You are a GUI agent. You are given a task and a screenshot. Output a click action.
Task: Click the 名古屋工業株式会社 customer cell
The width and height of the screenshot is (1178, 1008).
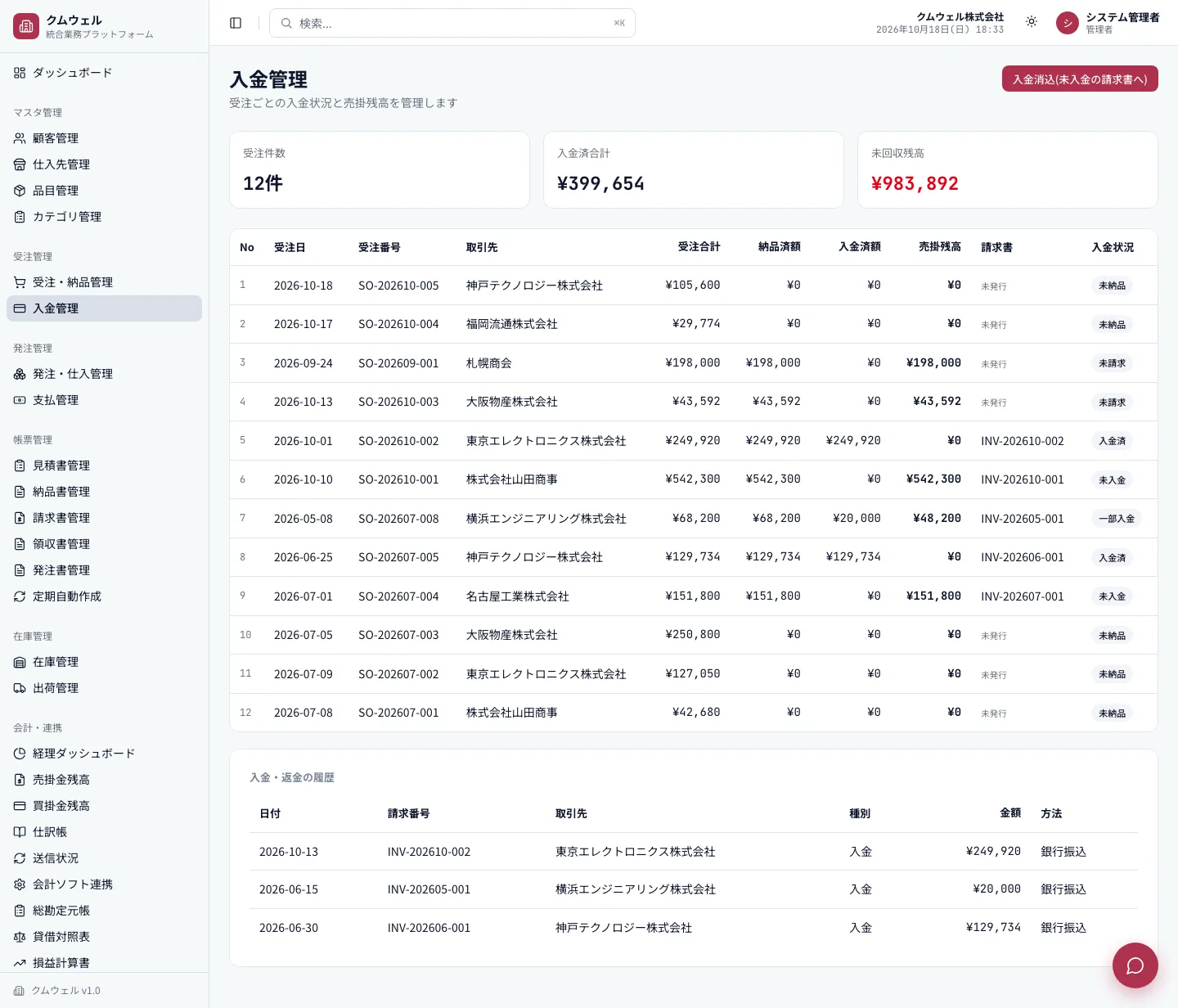[518, 596]
